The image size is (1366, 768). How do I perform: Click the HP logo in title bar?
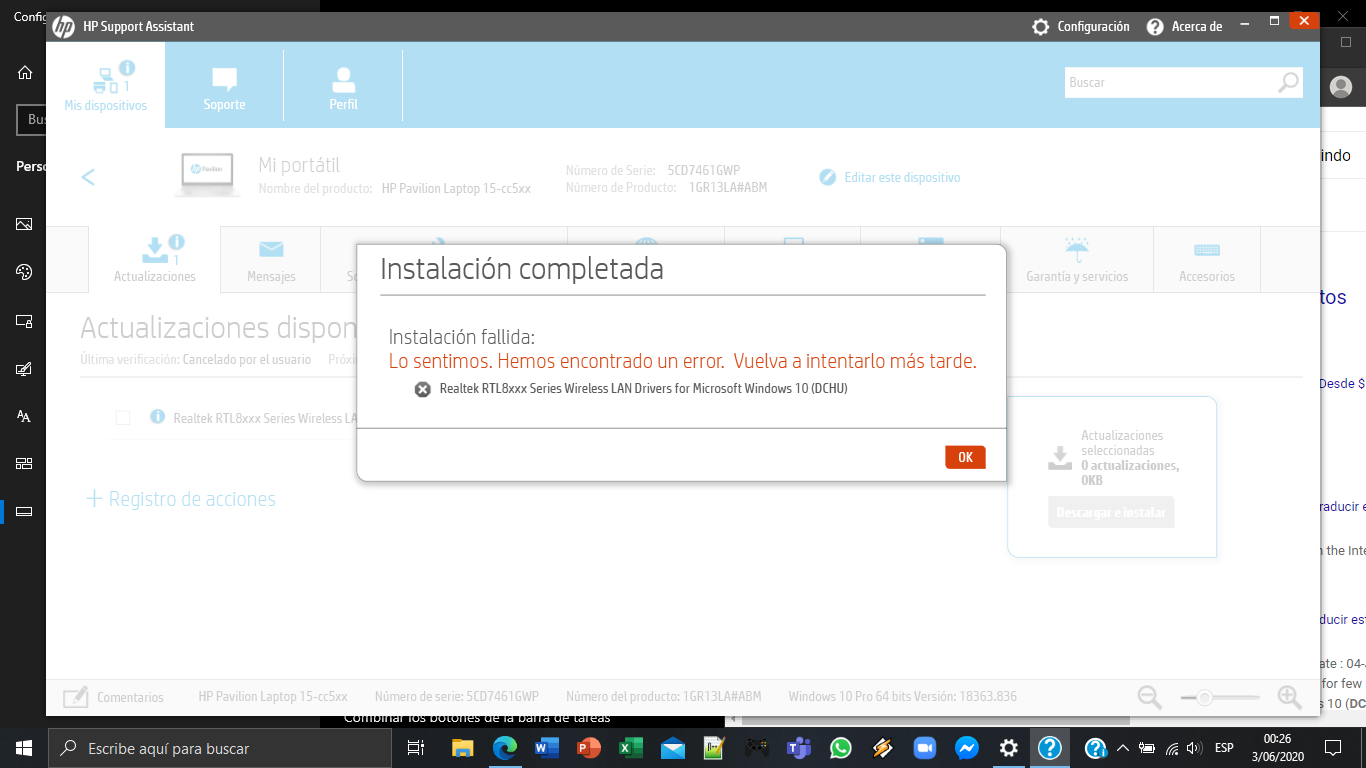pyautogui.click(x=63, y=27)
